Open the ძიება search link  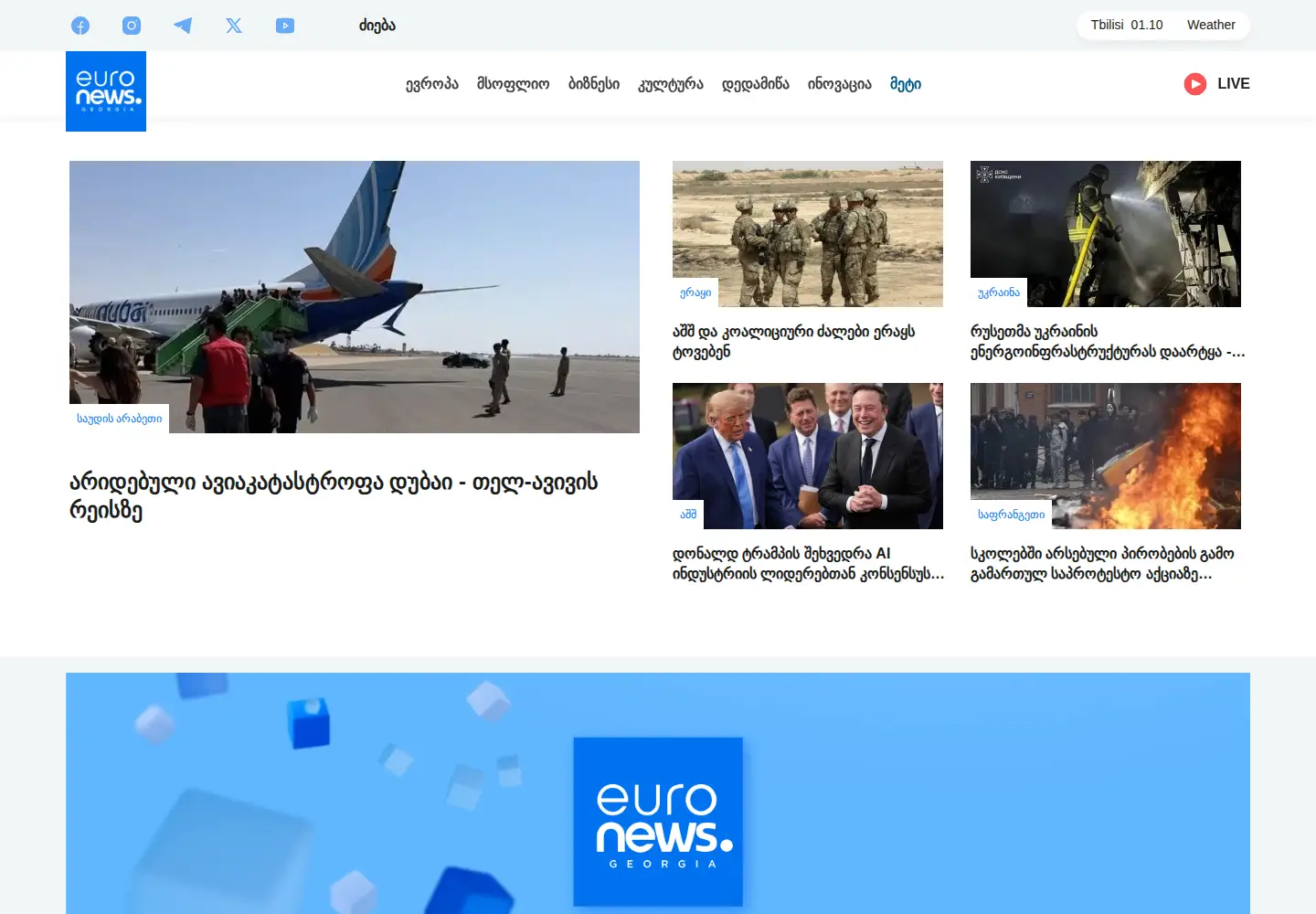[x=377, y=26]
